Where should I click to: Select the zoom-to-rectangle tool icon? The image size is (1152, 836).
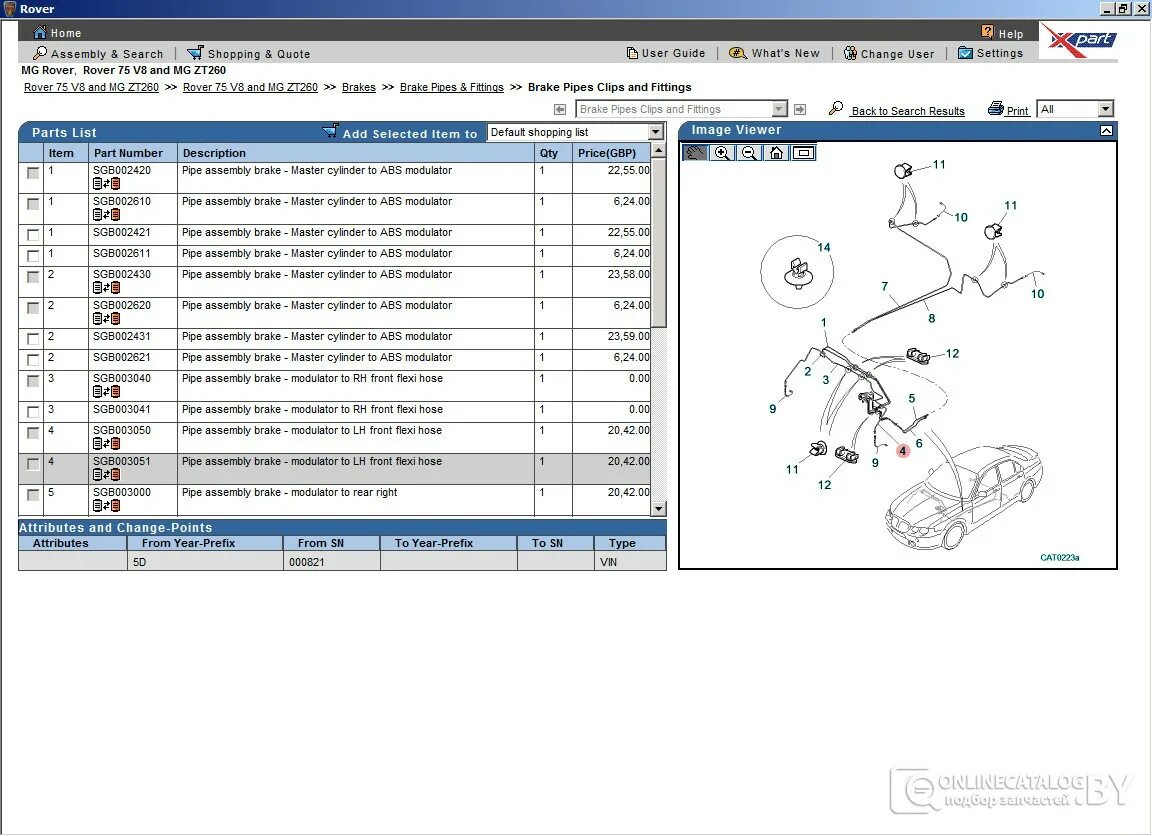click(x=804, y=153)
